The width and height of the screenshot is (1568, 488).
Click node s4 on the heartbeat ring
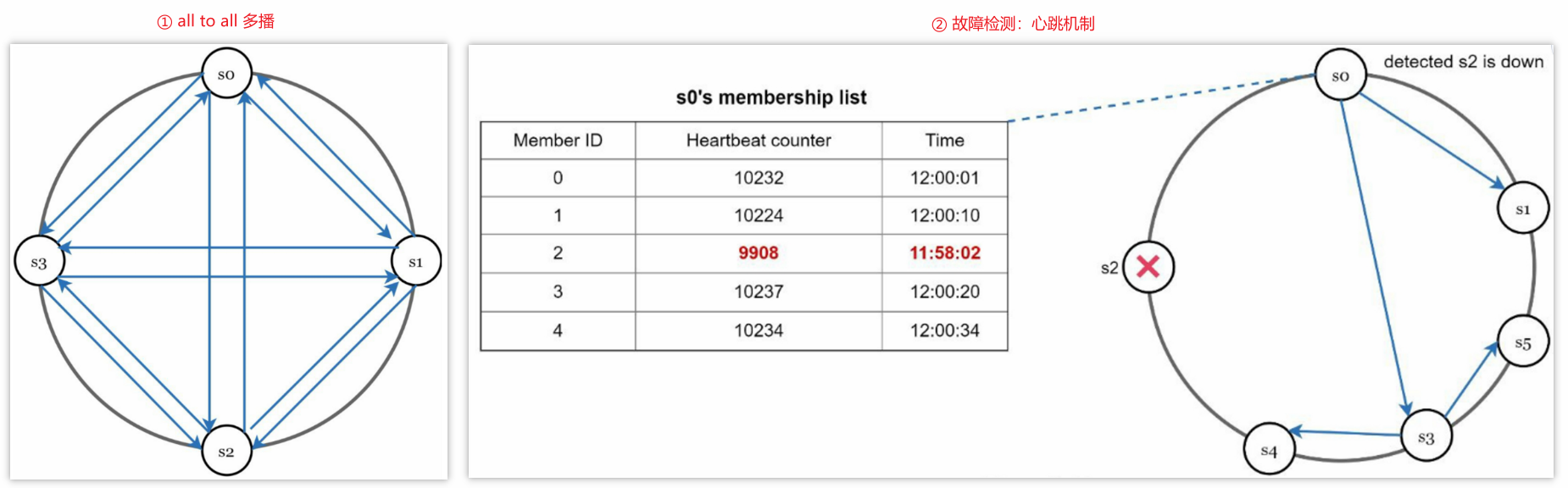1269,450
